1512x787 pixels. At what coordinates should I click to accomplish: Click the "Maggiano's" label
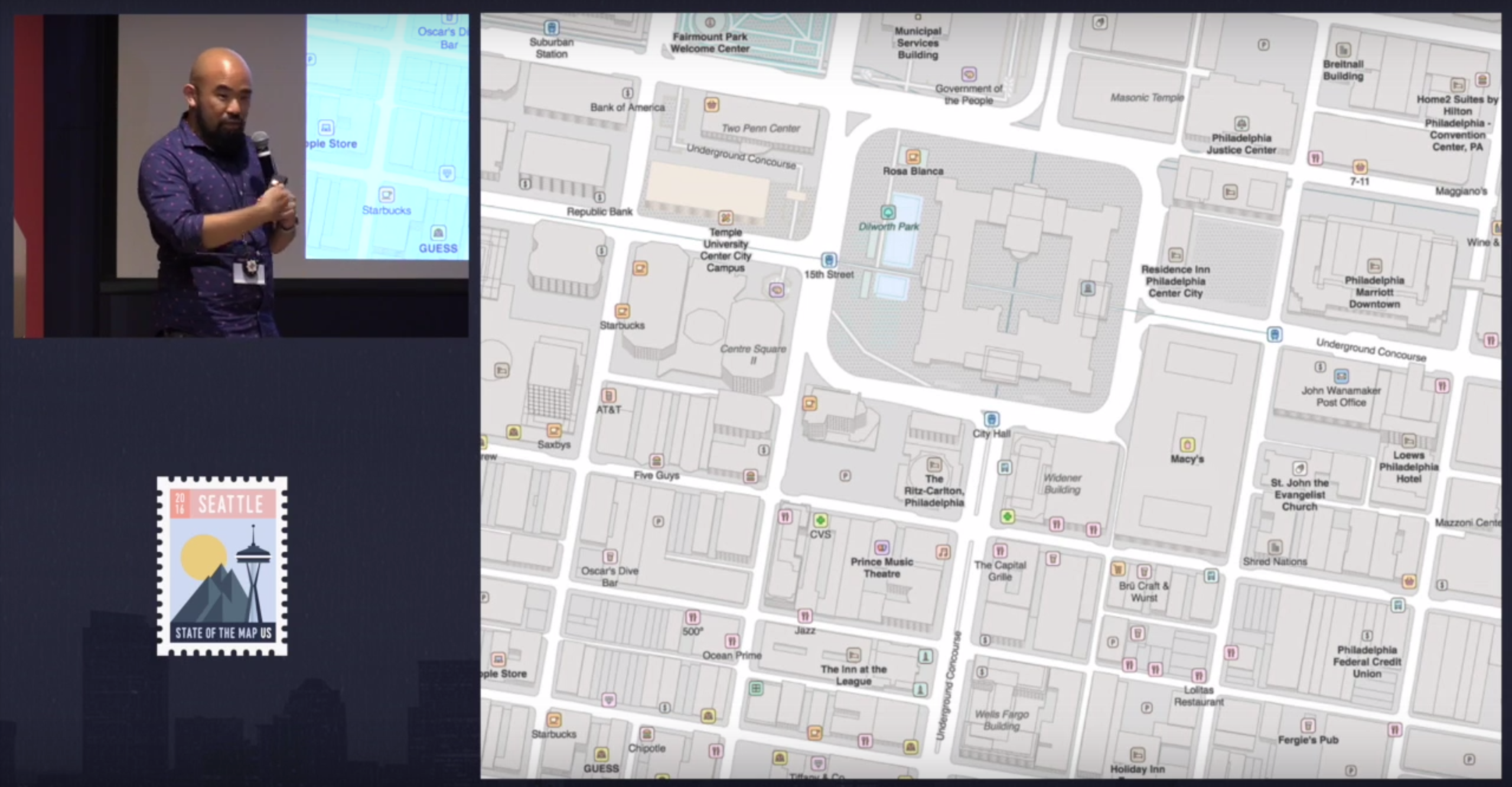pyautogui.click(x=1461, y=191)
